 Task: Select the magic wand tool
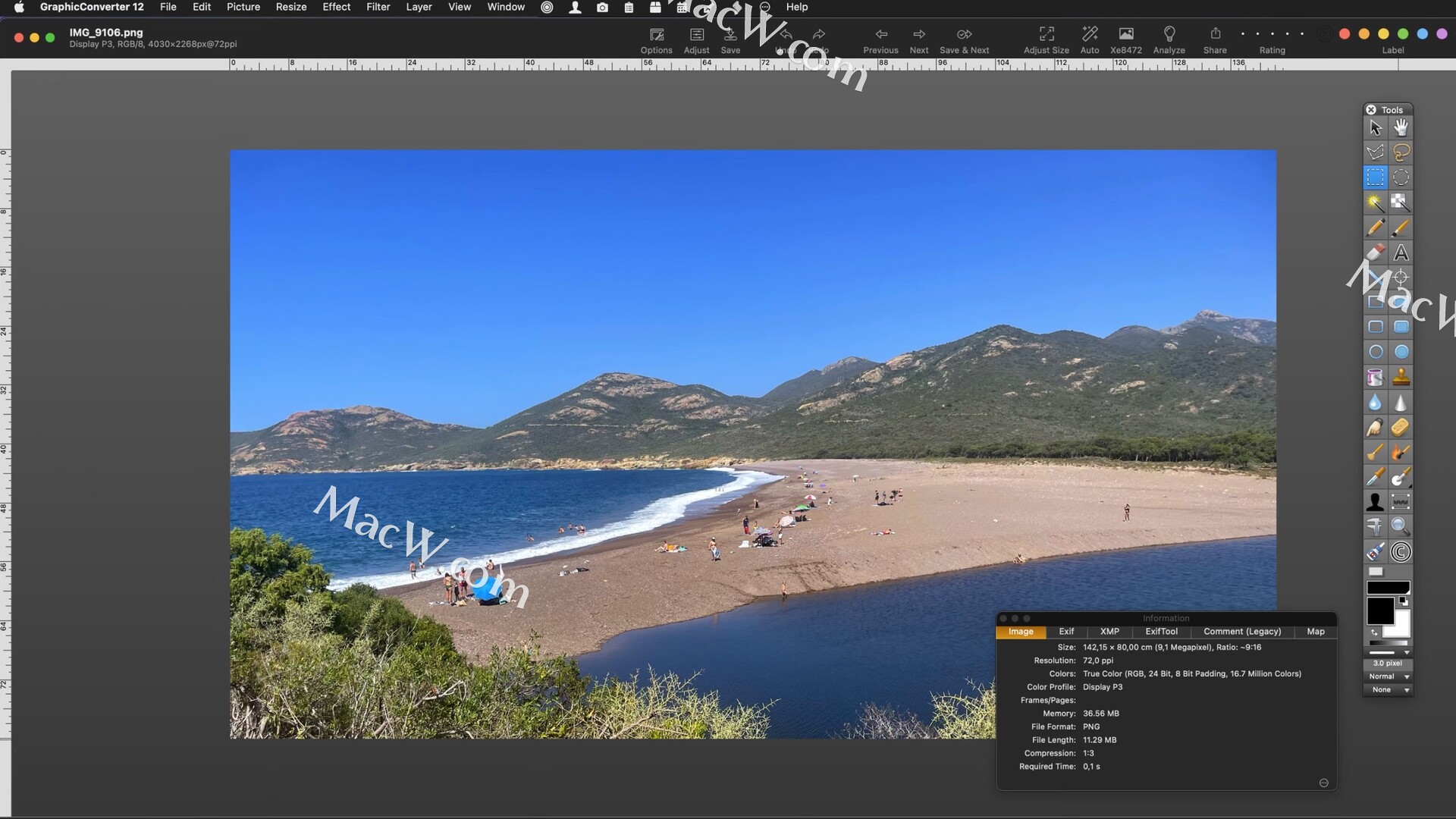pyautogui.click(x=1376, y=202)
